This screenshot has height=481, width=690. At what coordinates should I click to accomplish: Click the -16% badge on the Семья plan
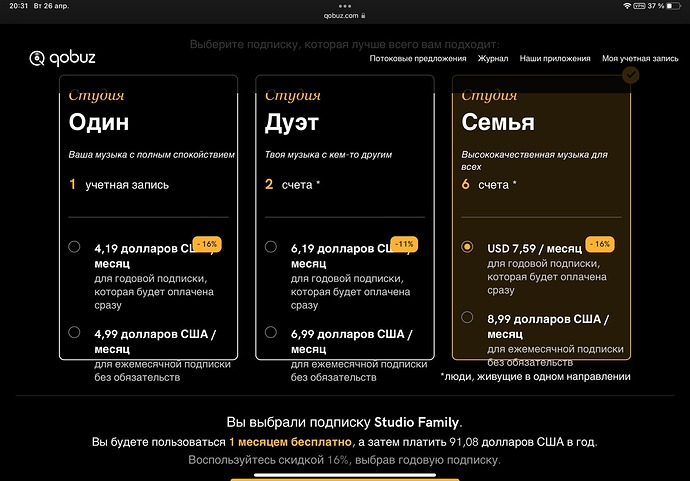pos(600,243)
